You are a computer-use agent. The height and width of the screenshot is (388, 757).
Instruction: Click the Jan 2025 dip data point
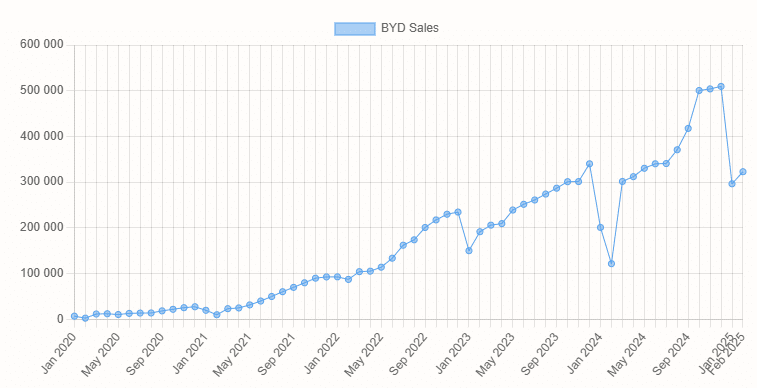coord(732,183)
